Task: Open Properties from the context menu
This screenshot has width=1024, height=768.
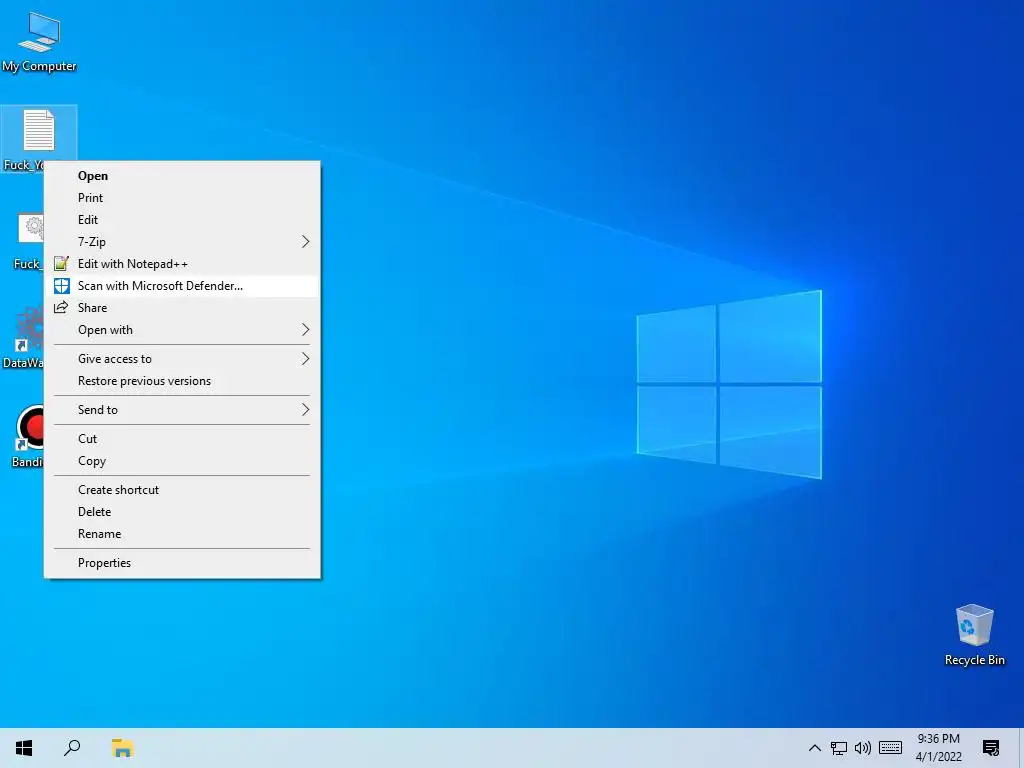Action: [x=182, y=563]
